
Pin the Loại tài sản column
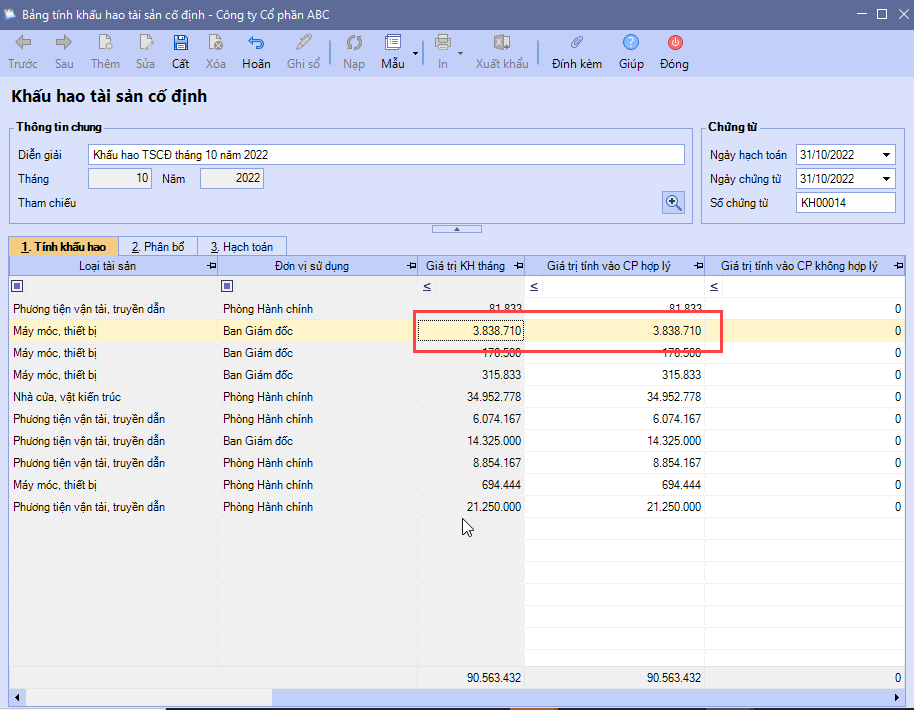point(212,266)
